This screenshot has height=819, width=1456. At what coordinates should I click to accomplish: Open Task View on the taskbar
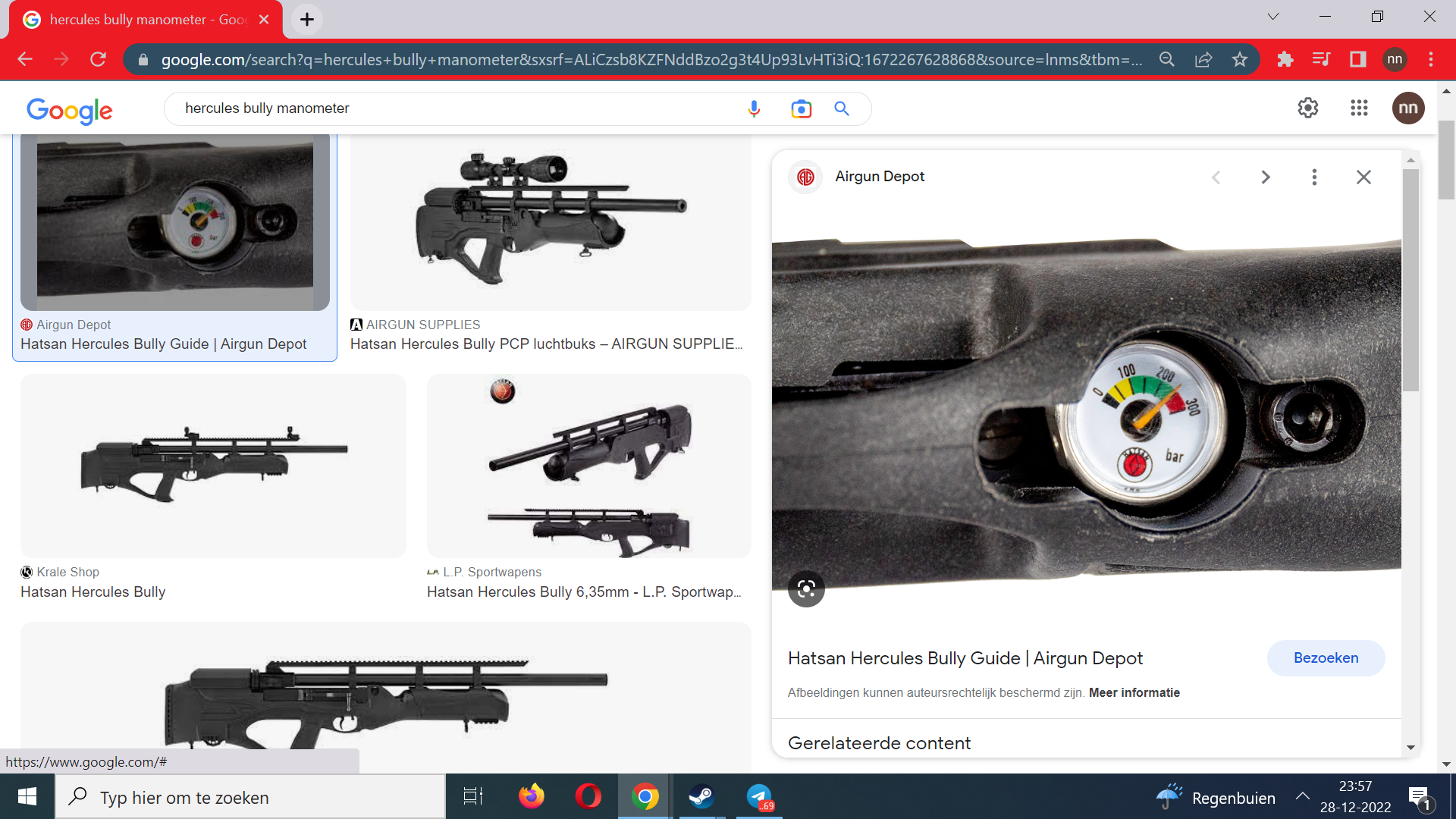(x=473, y=797)
